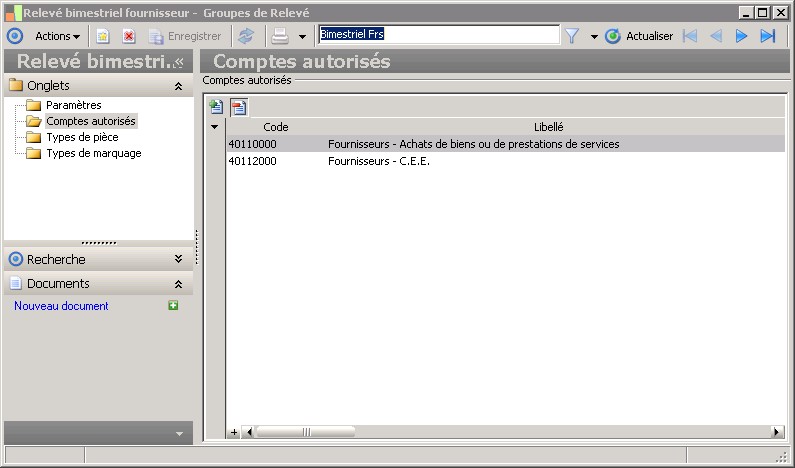Sort by the Code column header
This screenshot has height=468, width=795.
click(276, 127)
